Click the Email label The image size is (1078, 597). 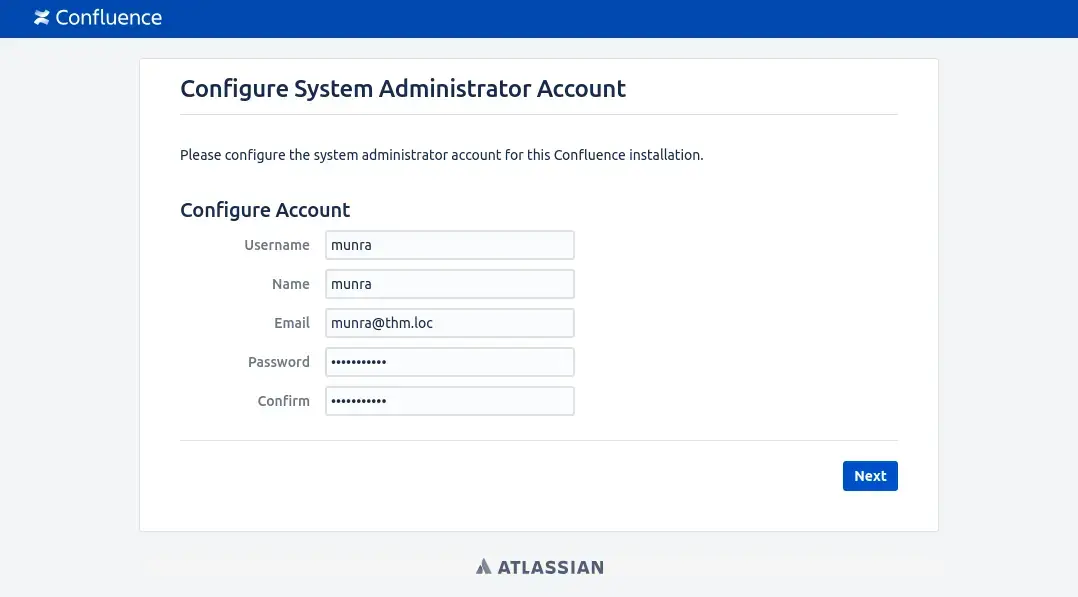pyautogui.click(x=292, y=323)
